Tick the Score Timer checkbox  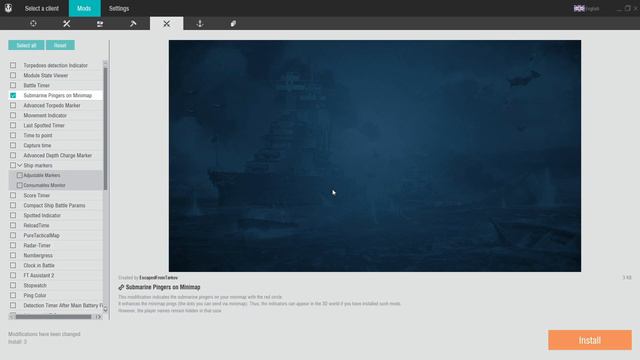(x=13, y=196)
